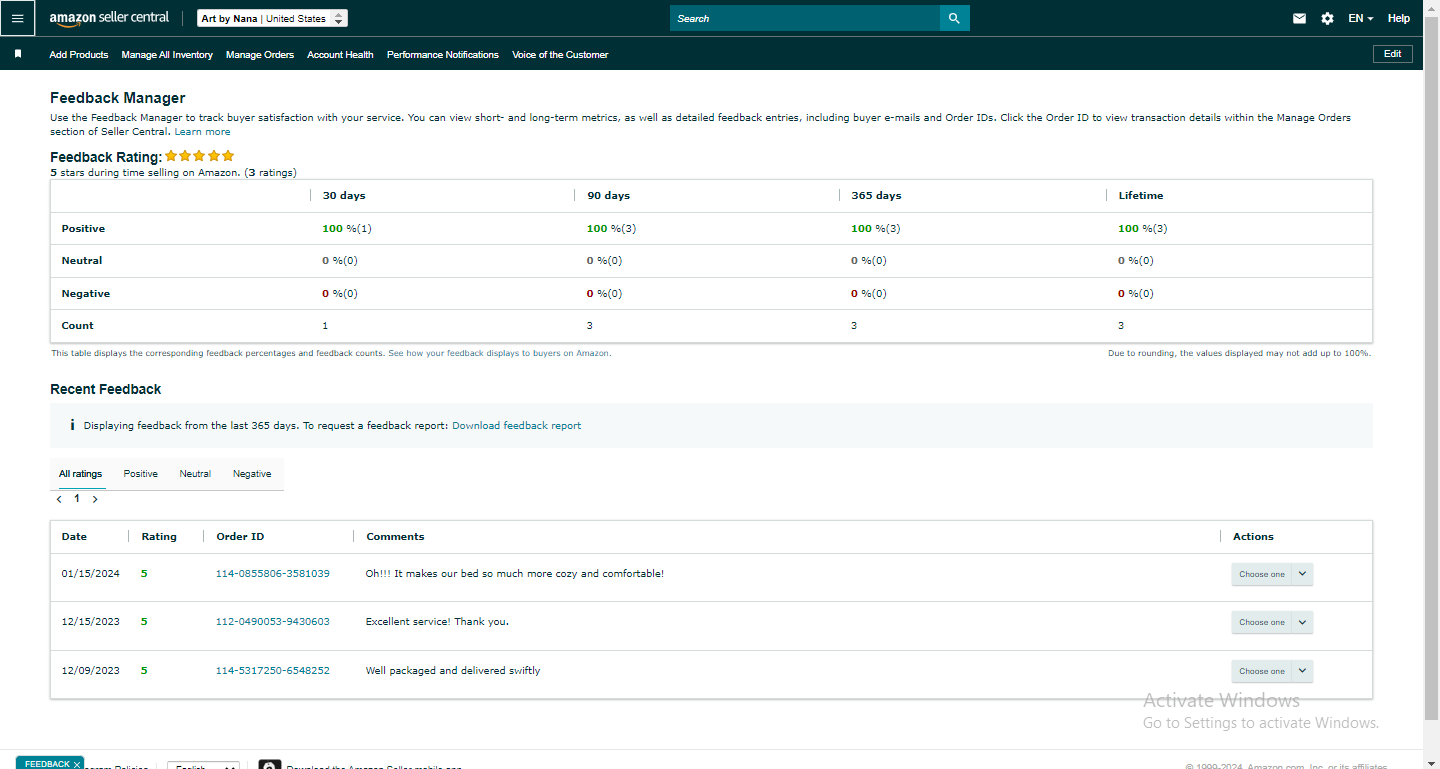Open the settings gear icon
1440x769 pixels.
pos(1327,18)
